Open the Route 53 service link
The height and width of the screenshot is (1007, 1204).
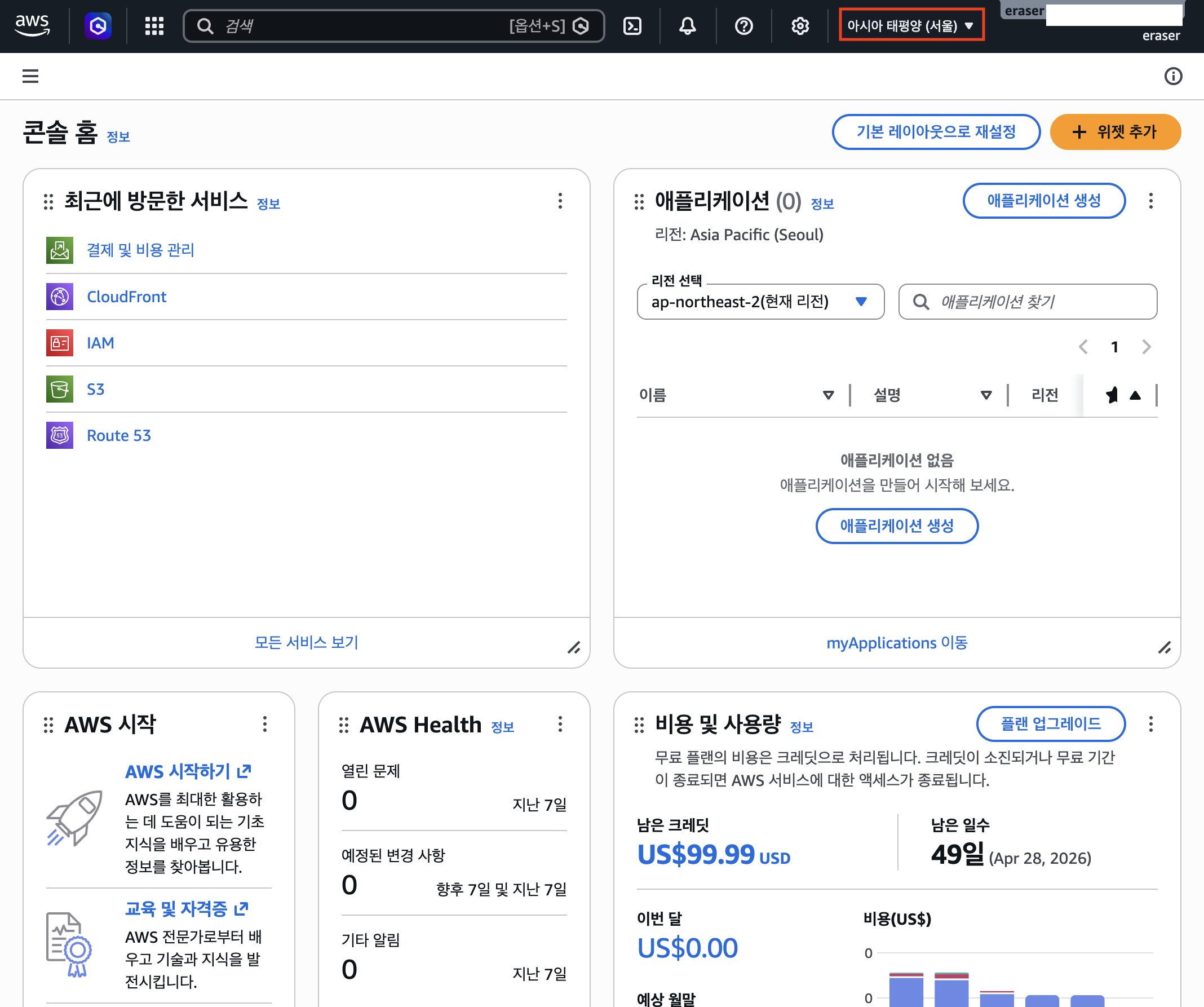119,435
